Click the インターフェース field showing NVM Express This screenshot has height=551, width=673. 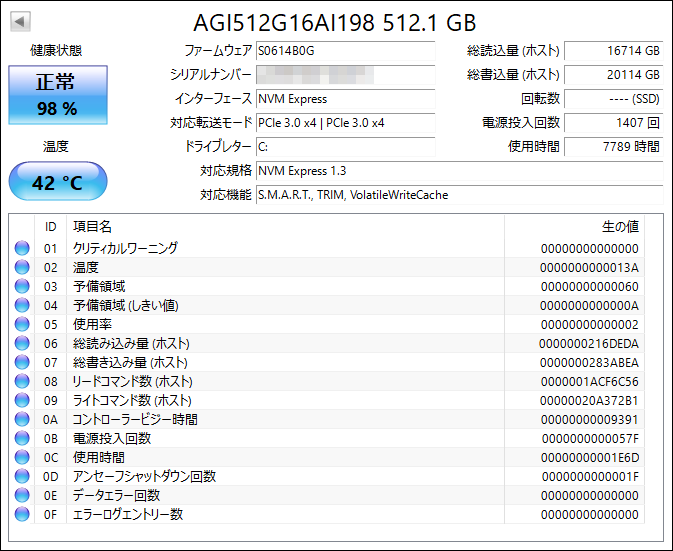(x=345, y=99)
